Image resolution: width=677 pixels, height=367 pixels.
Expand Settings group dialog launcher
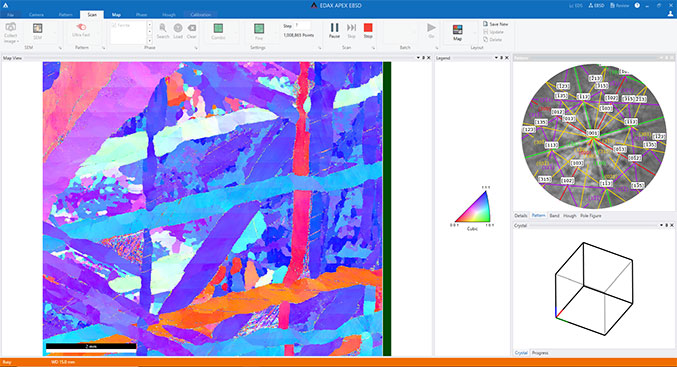[x=320, y=48]
